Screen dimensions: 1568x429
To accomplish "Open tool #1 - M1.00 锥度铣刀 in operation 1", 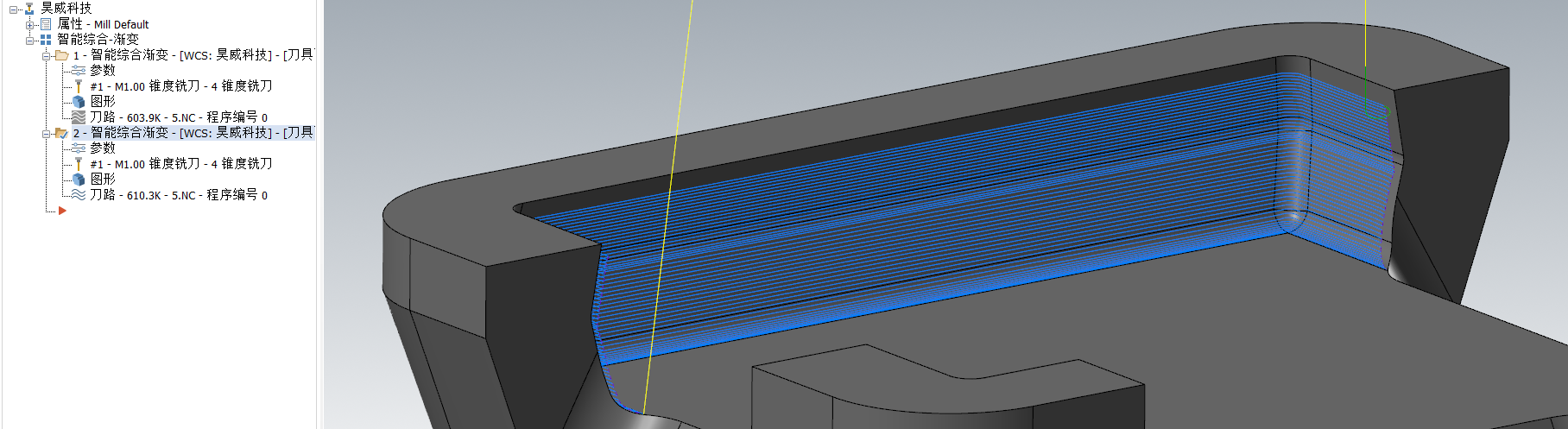I will (181, 86).
